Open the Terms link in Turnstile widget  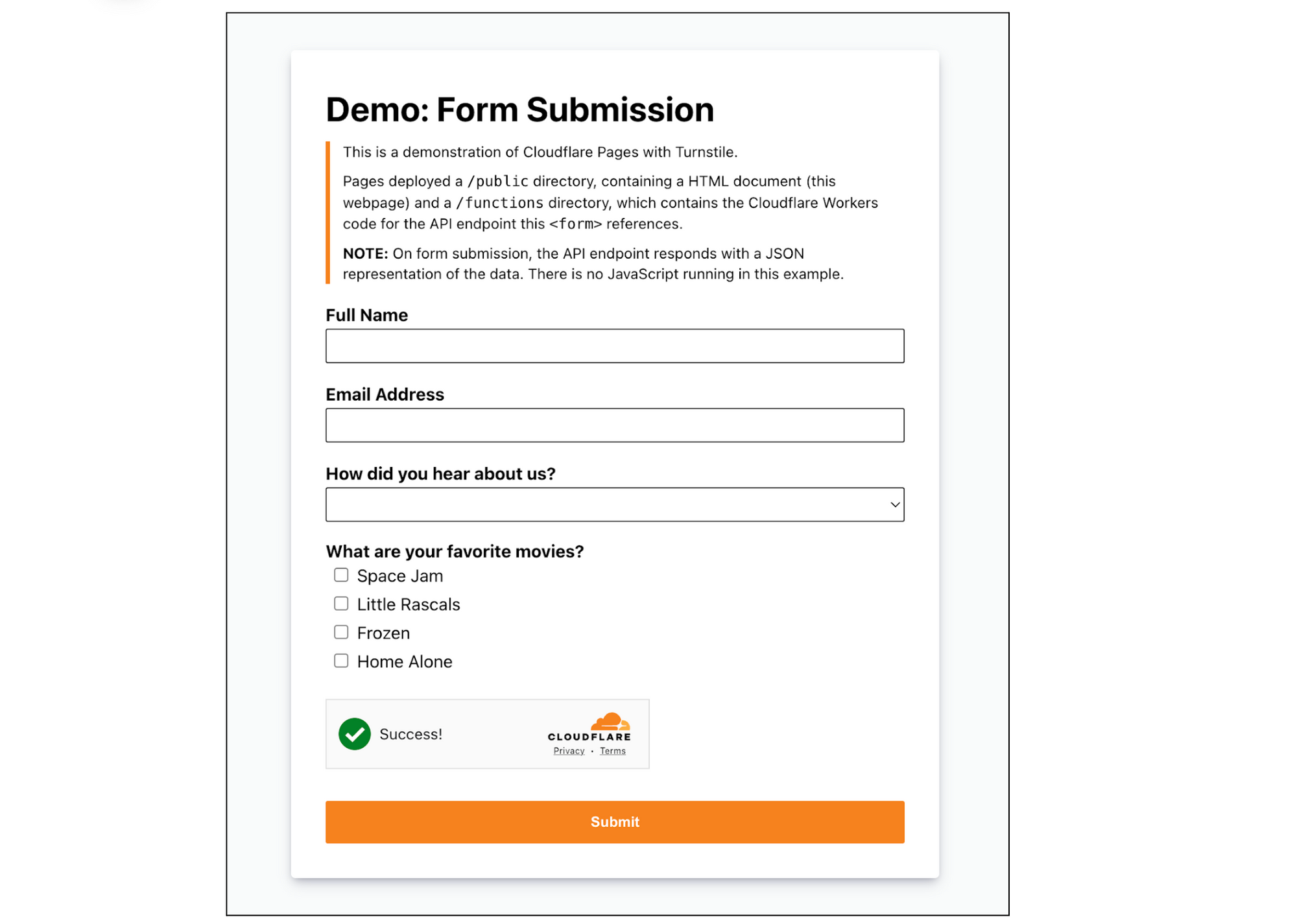612,751
